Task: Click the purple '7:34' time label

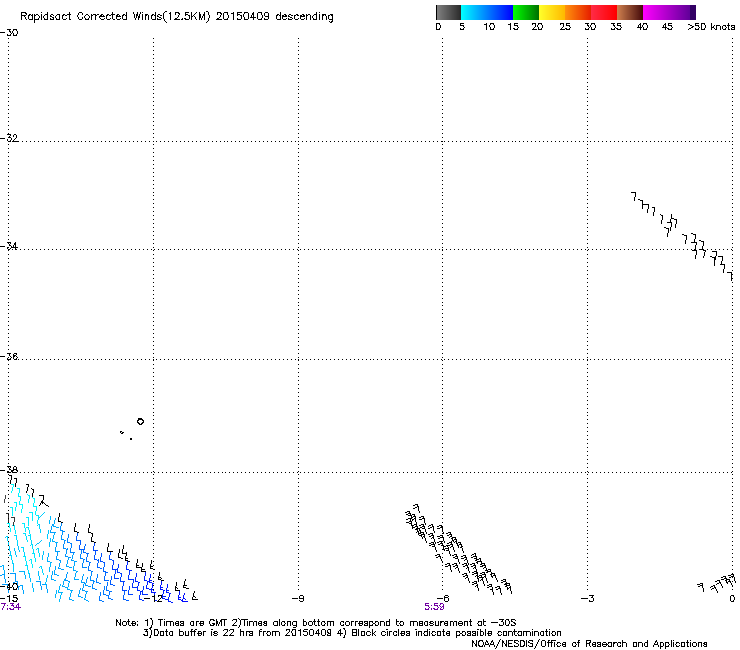Action: point(10,607)
